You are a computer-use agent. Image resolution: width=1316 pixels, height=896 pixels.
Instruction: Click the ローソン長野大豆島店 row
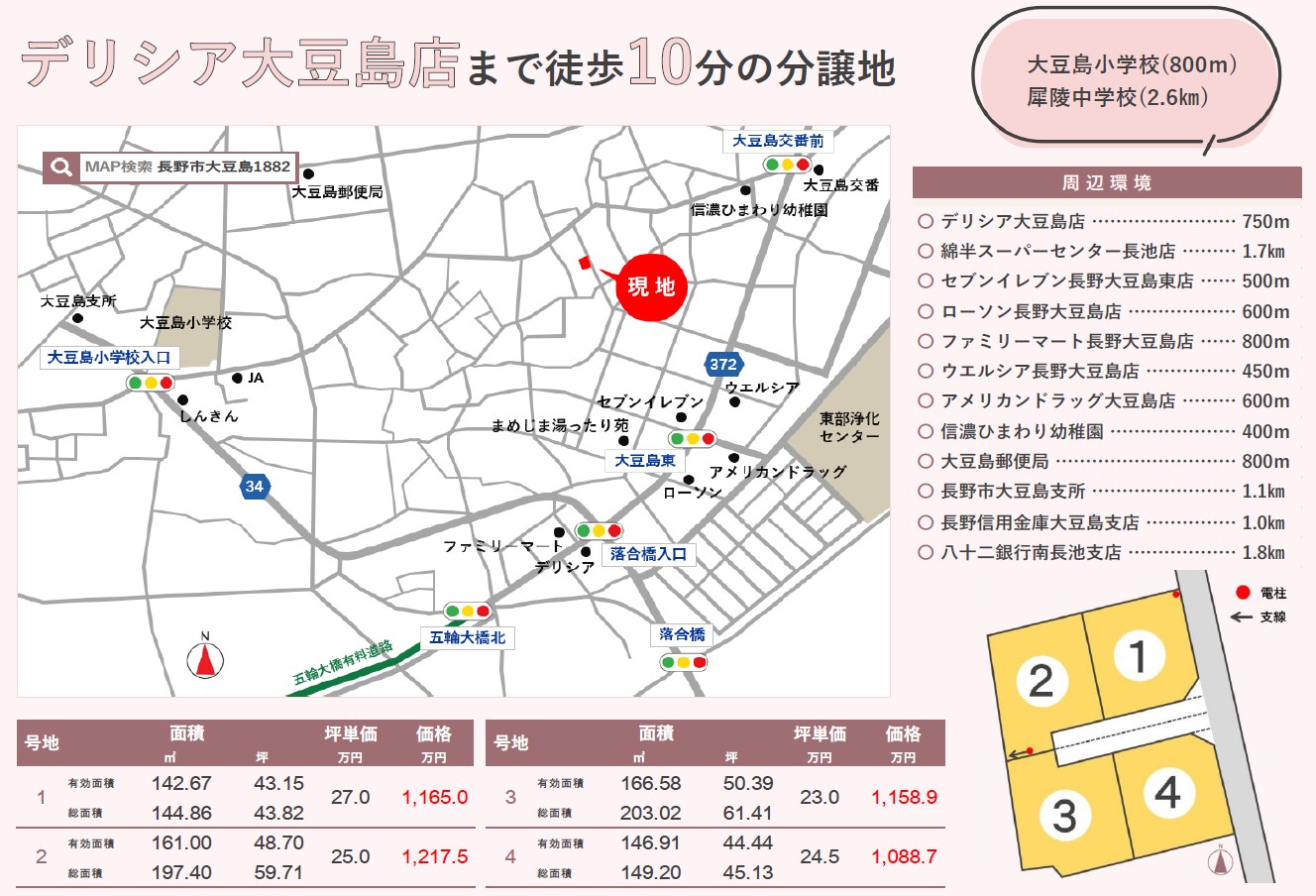point(1105,311)
